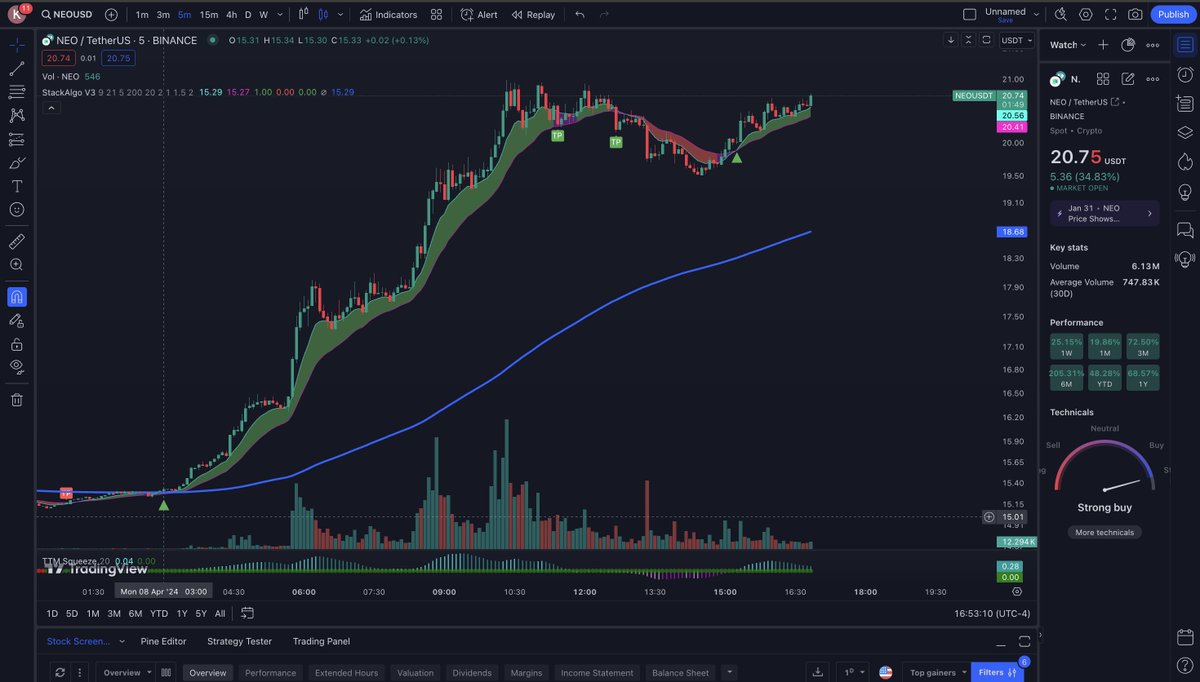This screenshot has height=682, width=1200.
Task: Open the indicator templates grid icon
Action: coord(436,15)
